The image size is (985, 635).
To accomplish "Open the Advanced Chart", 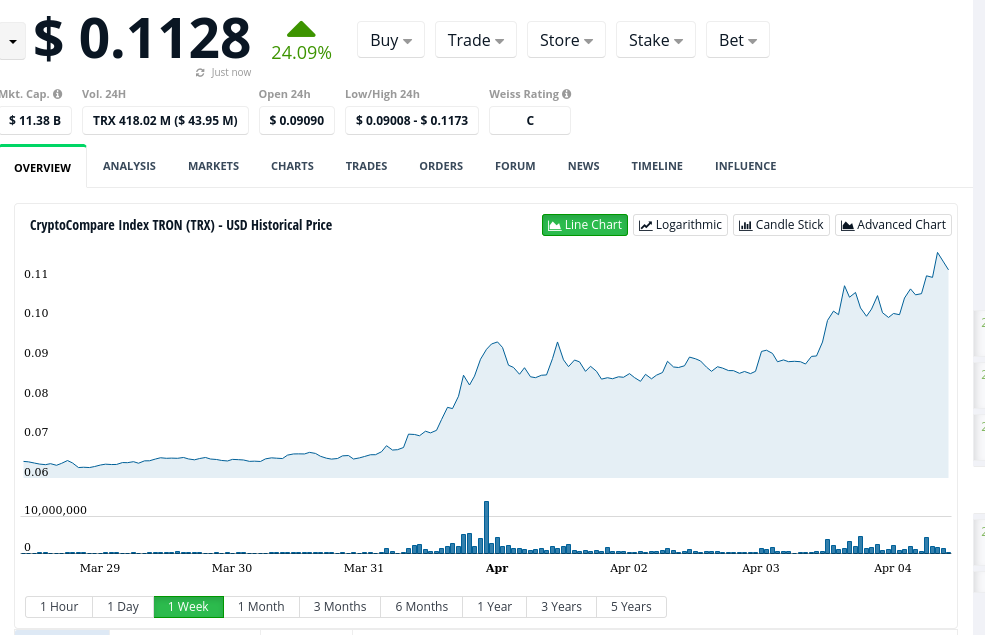I will tap(893, 225).
